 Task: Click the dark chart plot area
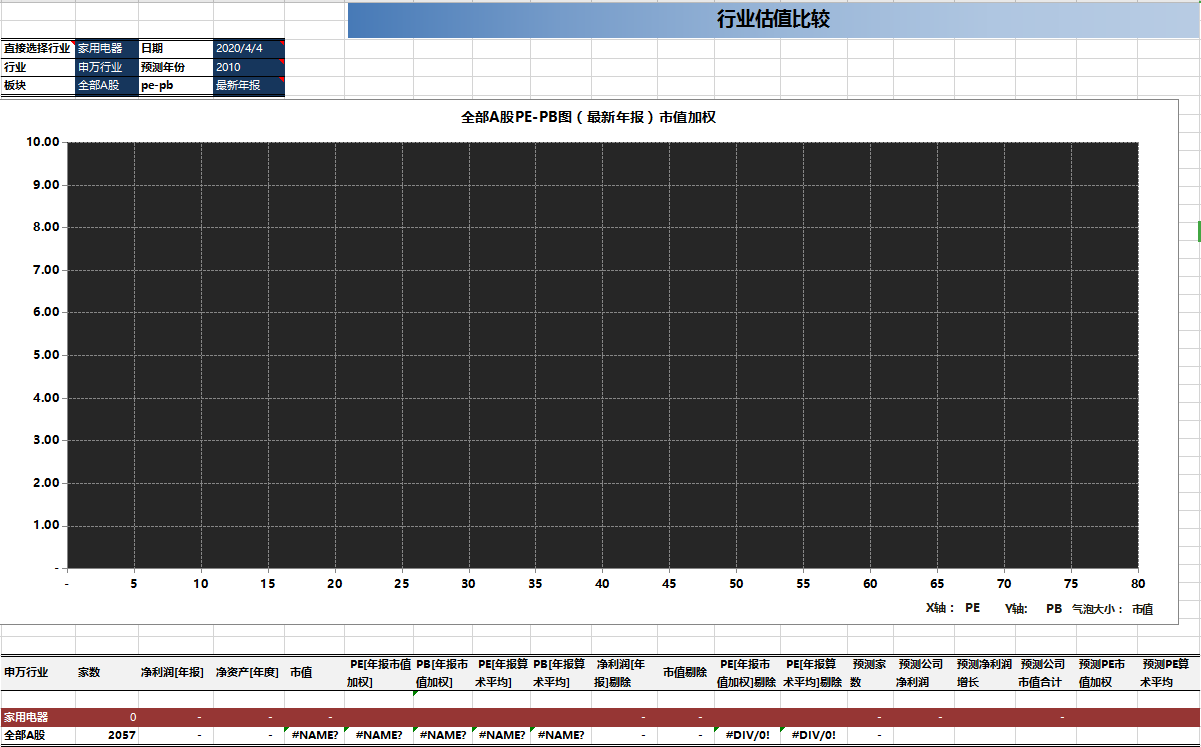coord(602,355)
